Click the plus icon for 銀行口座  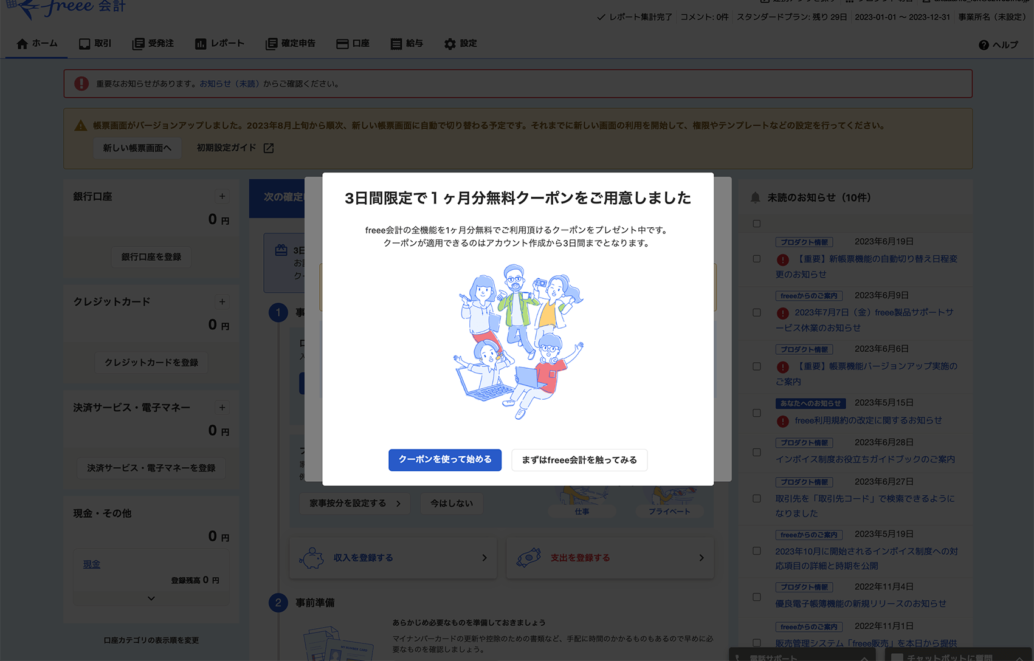click(222, 196)
